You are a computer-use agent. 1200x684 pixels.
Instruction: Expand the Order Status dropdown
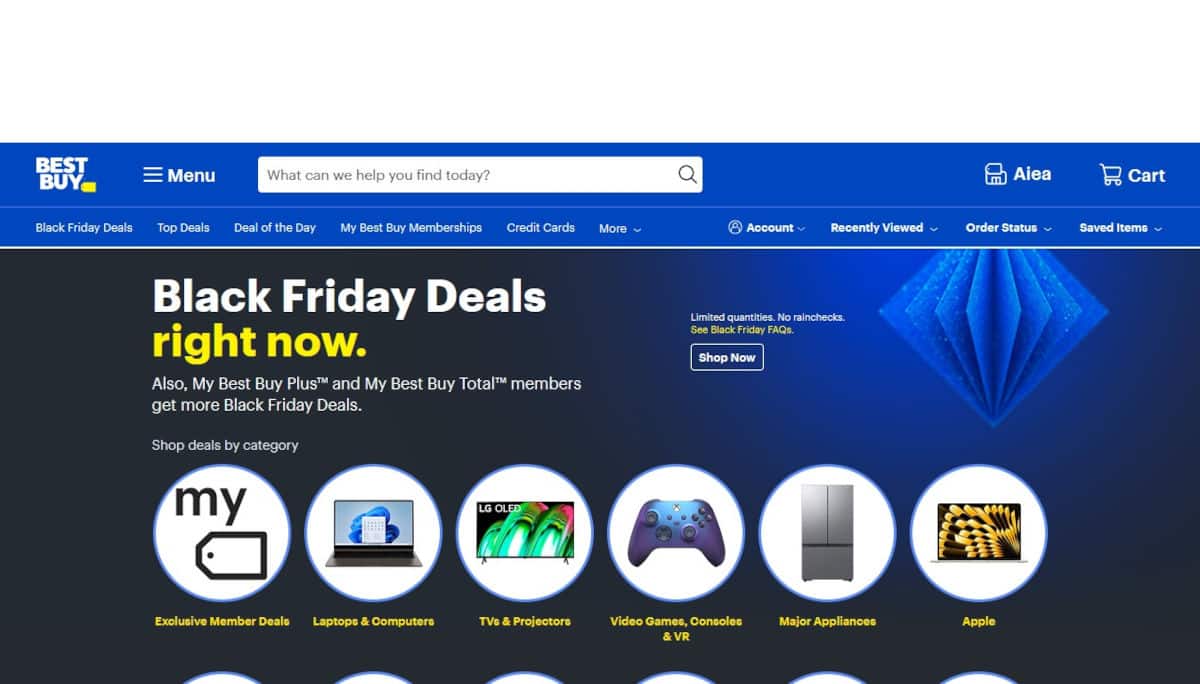[x=1008, y=227]
